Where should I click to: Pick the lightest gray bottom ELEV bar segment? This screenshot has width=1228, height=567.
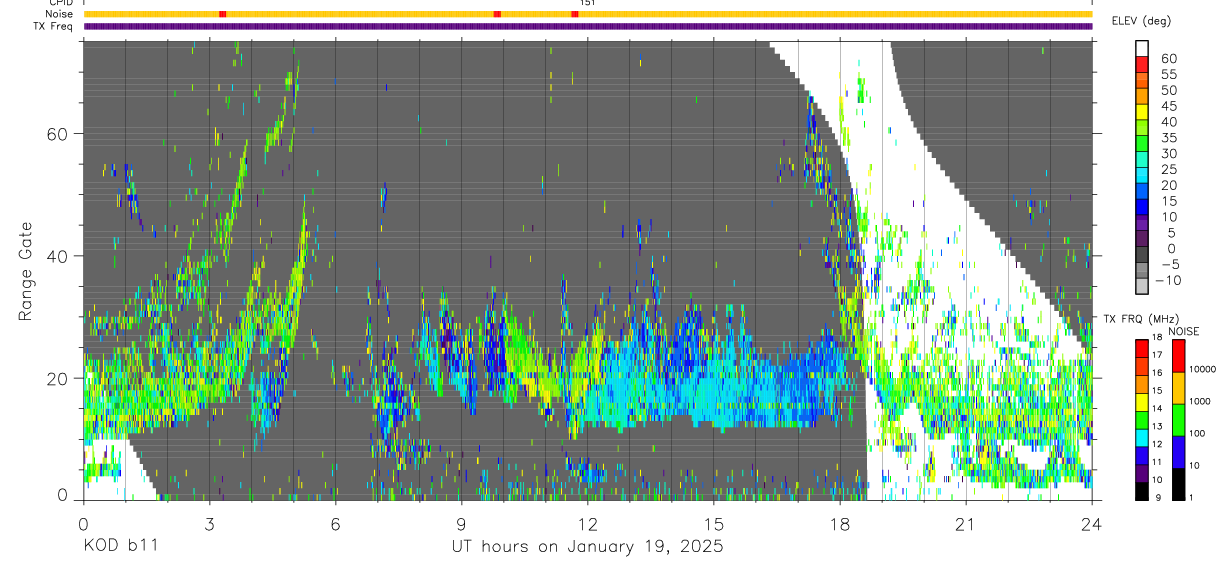pos(1142,284)
